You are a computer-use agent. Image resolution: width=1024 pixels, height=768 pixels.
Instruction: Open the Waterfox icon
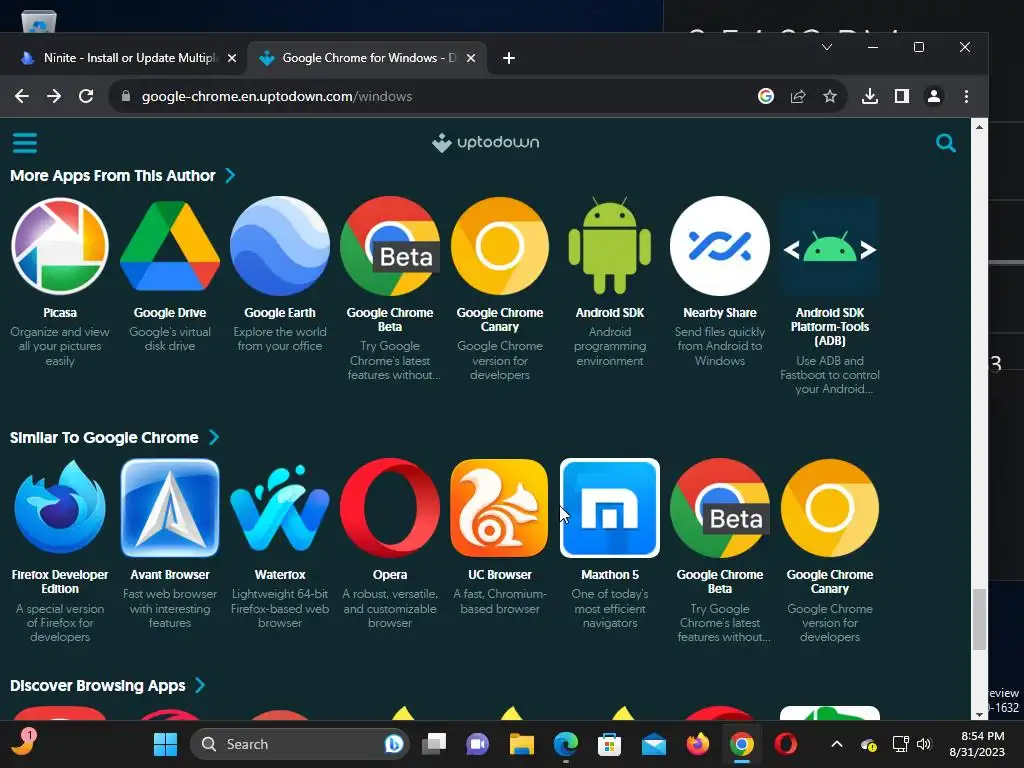tap(280, 508)
